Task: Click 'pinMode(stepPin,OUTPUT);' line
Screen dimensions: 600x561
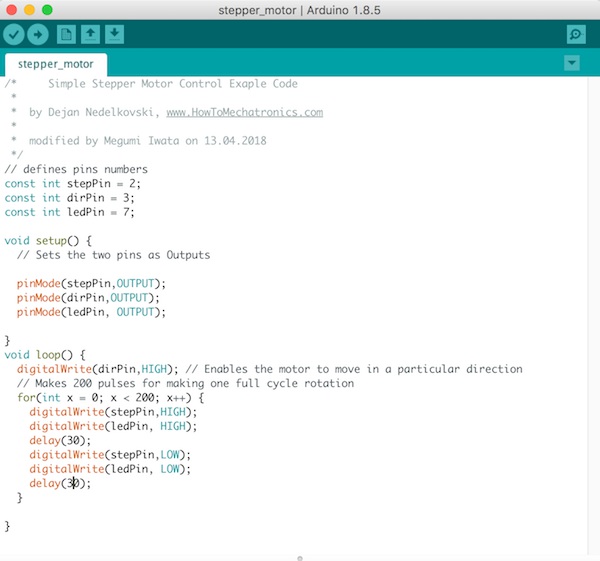Action: [91, 284]
